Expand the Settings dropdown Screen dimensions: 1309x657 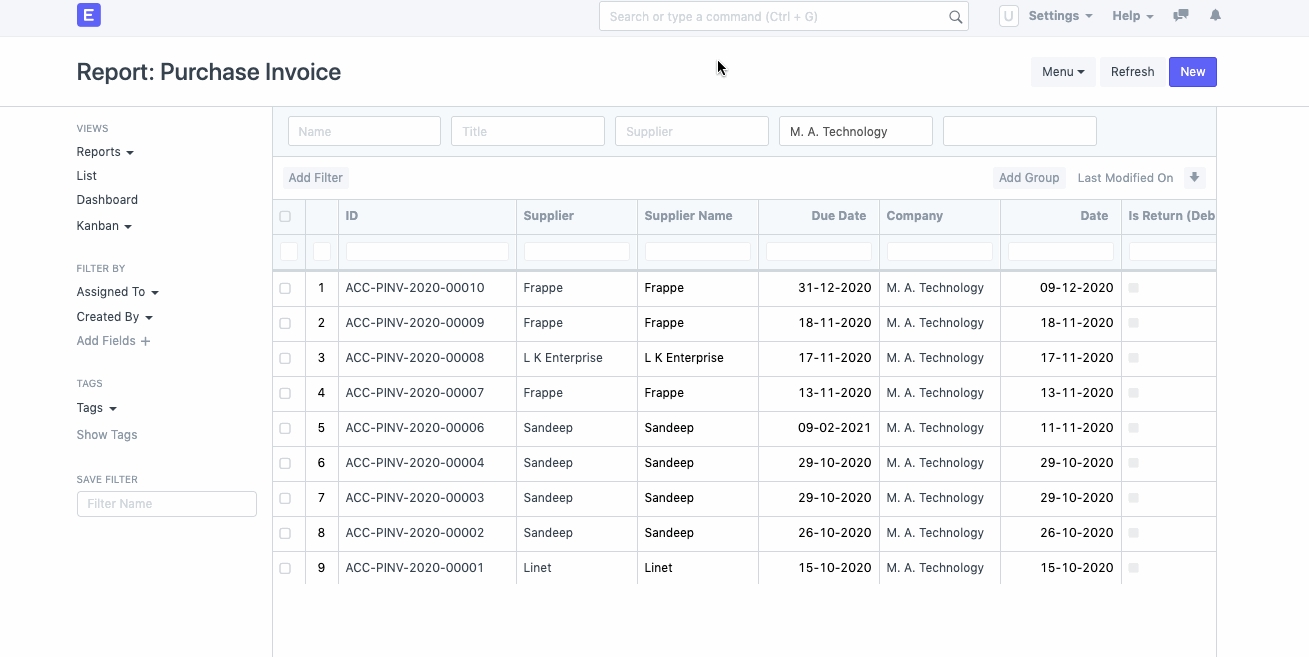point(1060,16)
